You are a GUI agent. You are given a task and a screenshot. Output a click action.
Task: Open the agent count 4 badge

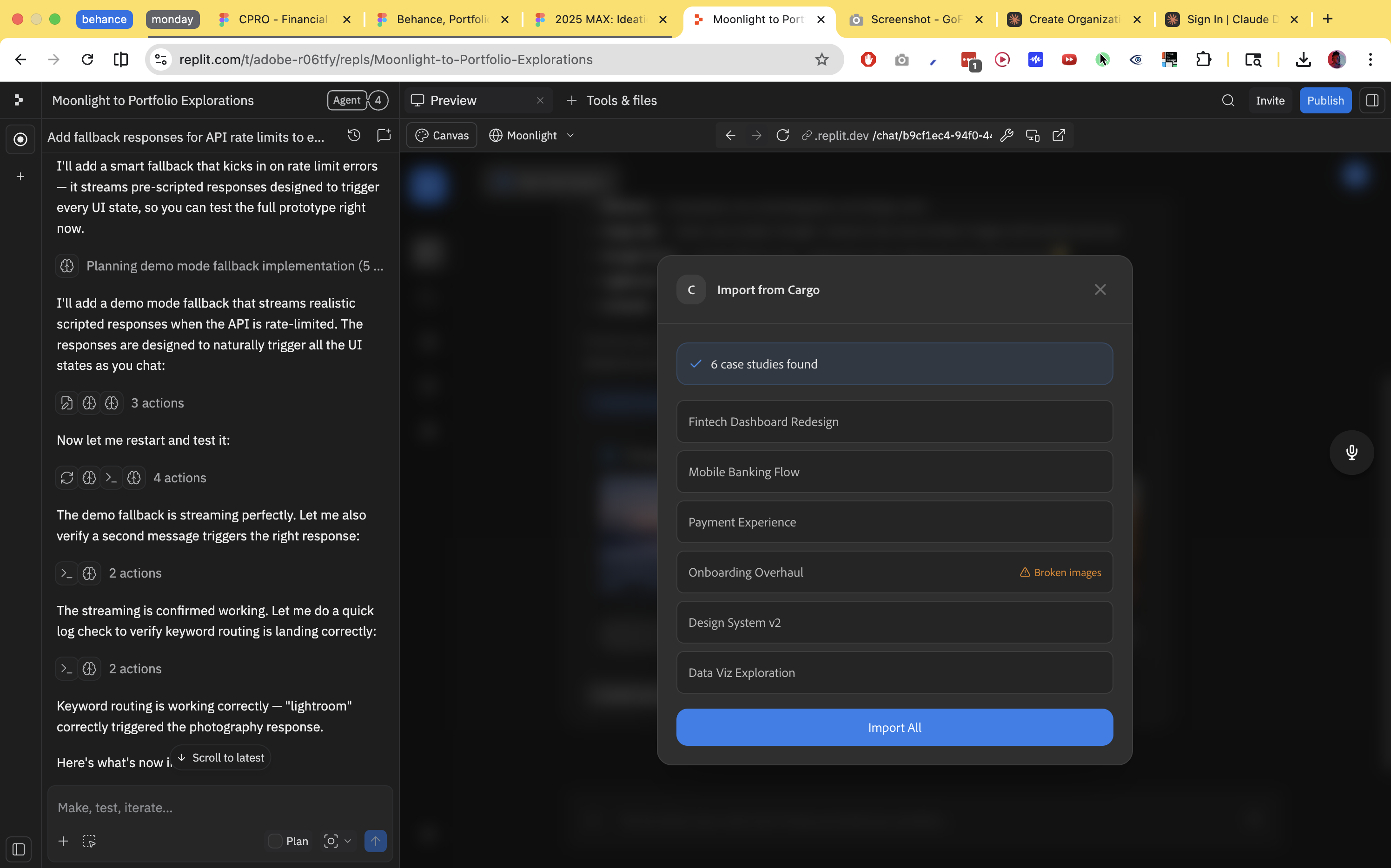click(378, 100)
